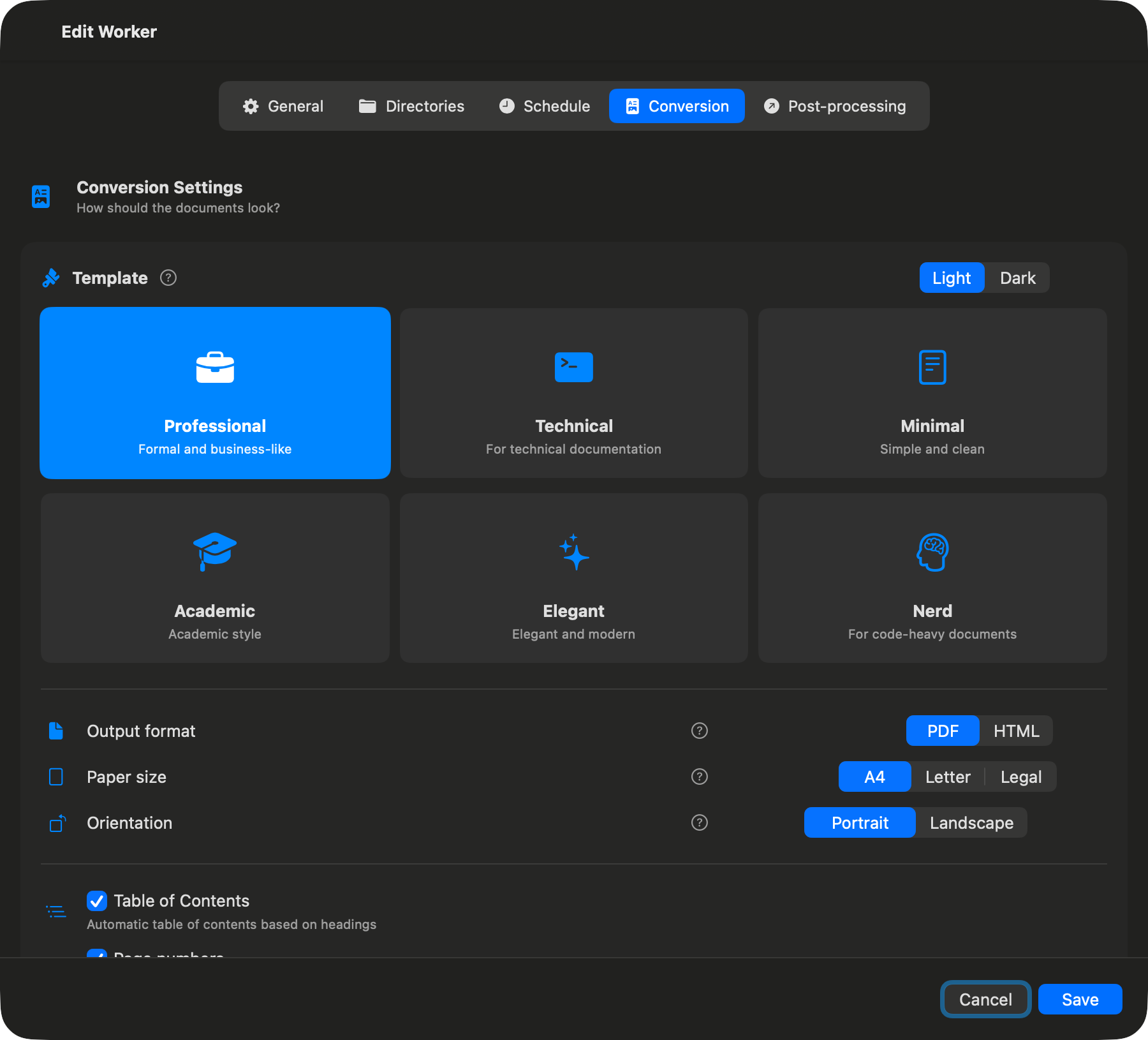Select Portrait orientation
Viewport: 1148px width, 1040px height.
pos(860,823)
